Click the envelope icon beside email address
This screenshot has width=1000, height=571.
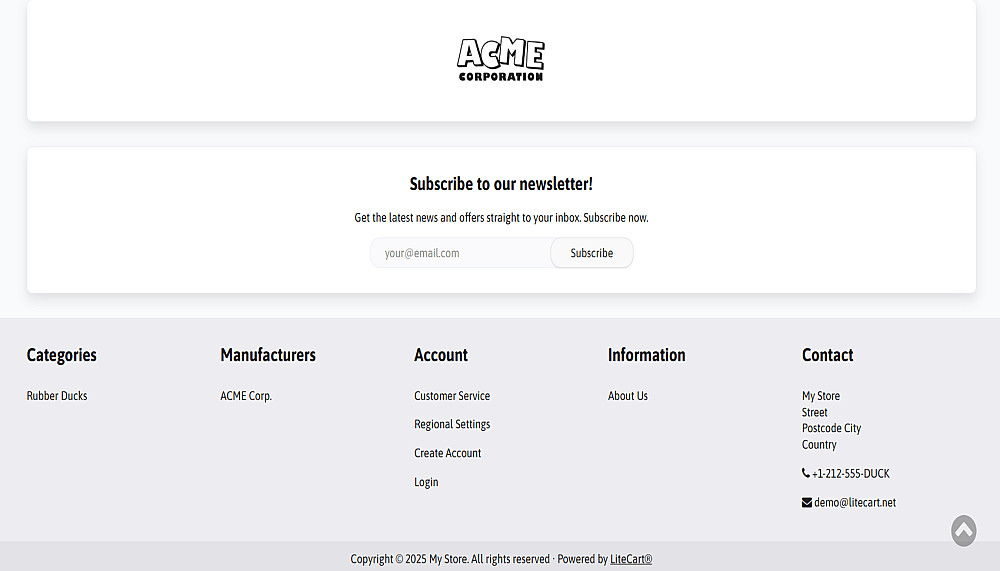[807, 503]
